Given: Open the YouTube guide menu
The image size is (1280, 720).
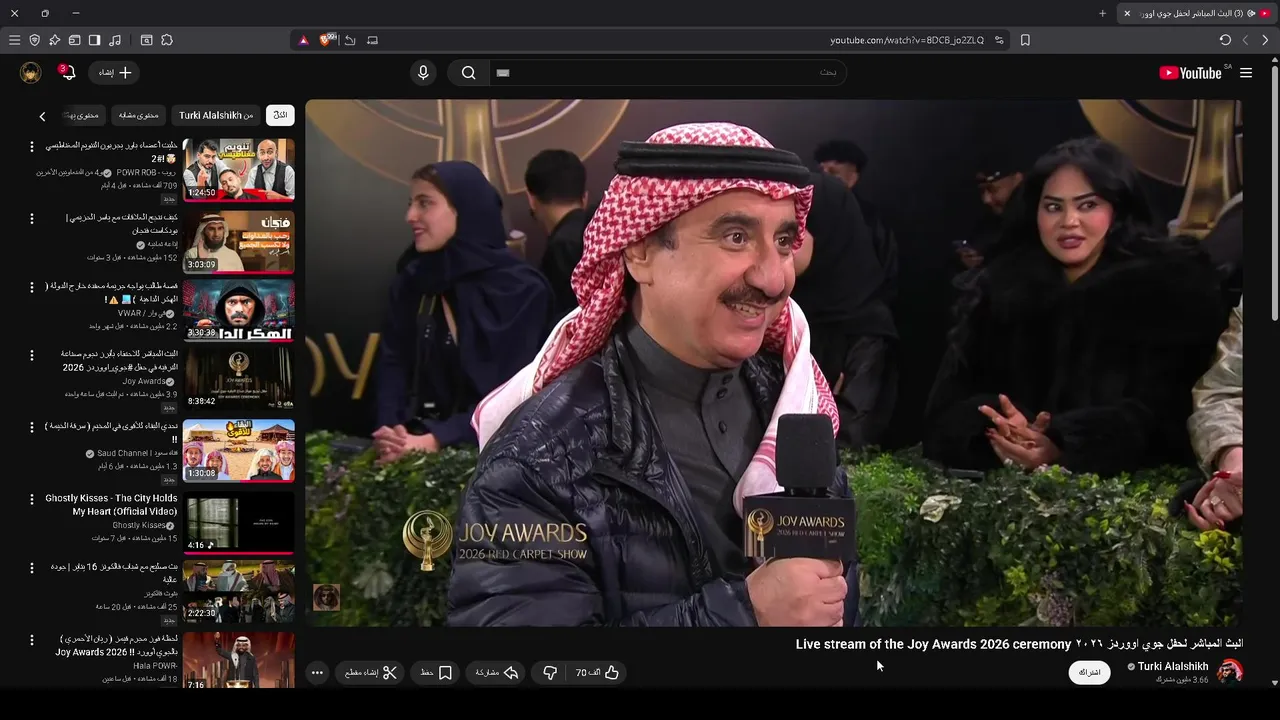Looking at the screenshot, I should (1246, 72).
